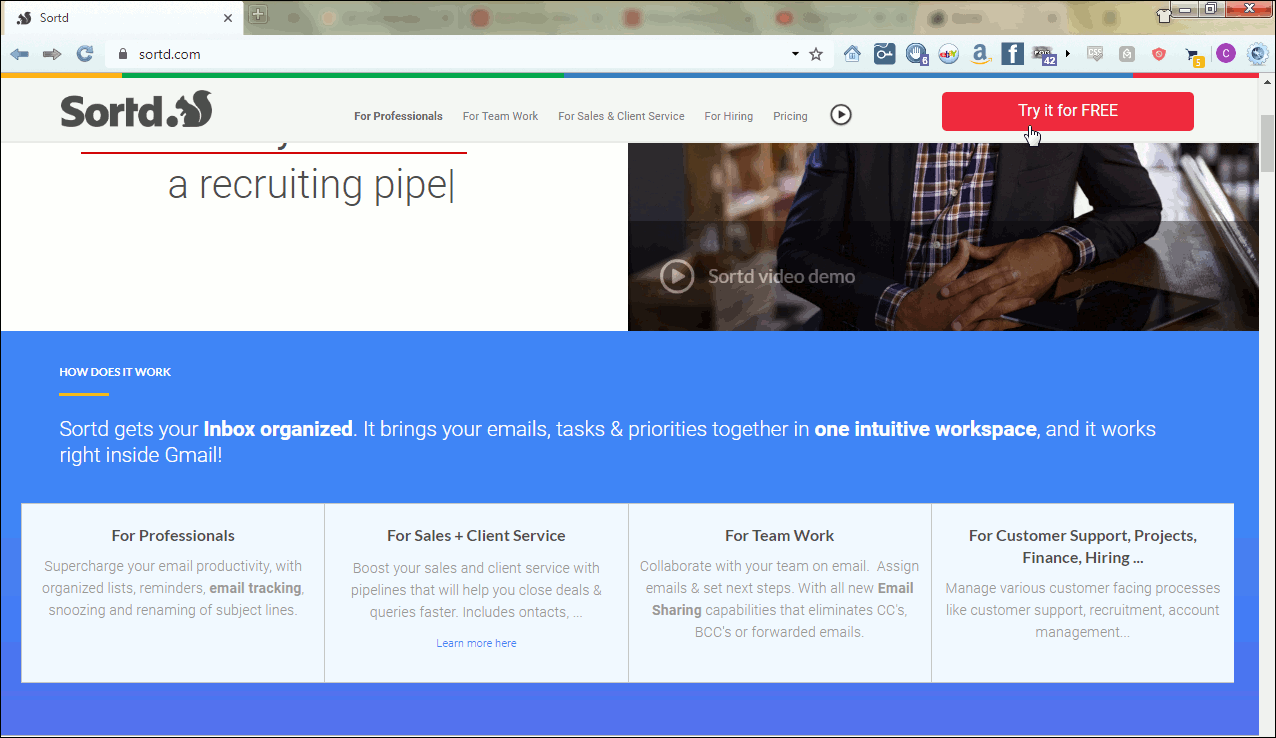Open the For Hiring nav item
The image size is (1276, 738).
[728, 116]
